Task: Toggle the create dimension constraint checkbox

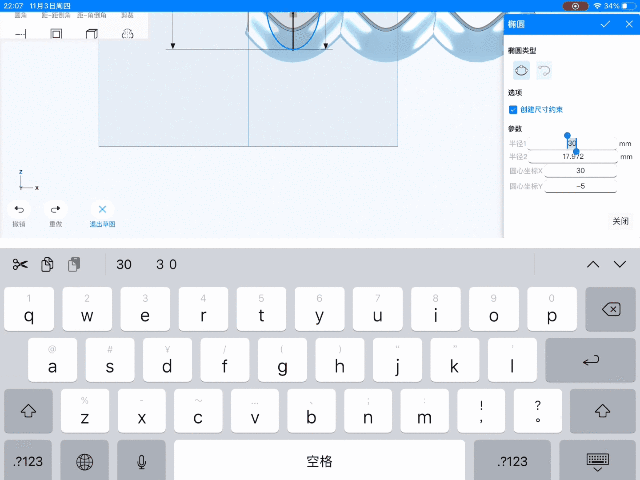Action: pos(513,109)
